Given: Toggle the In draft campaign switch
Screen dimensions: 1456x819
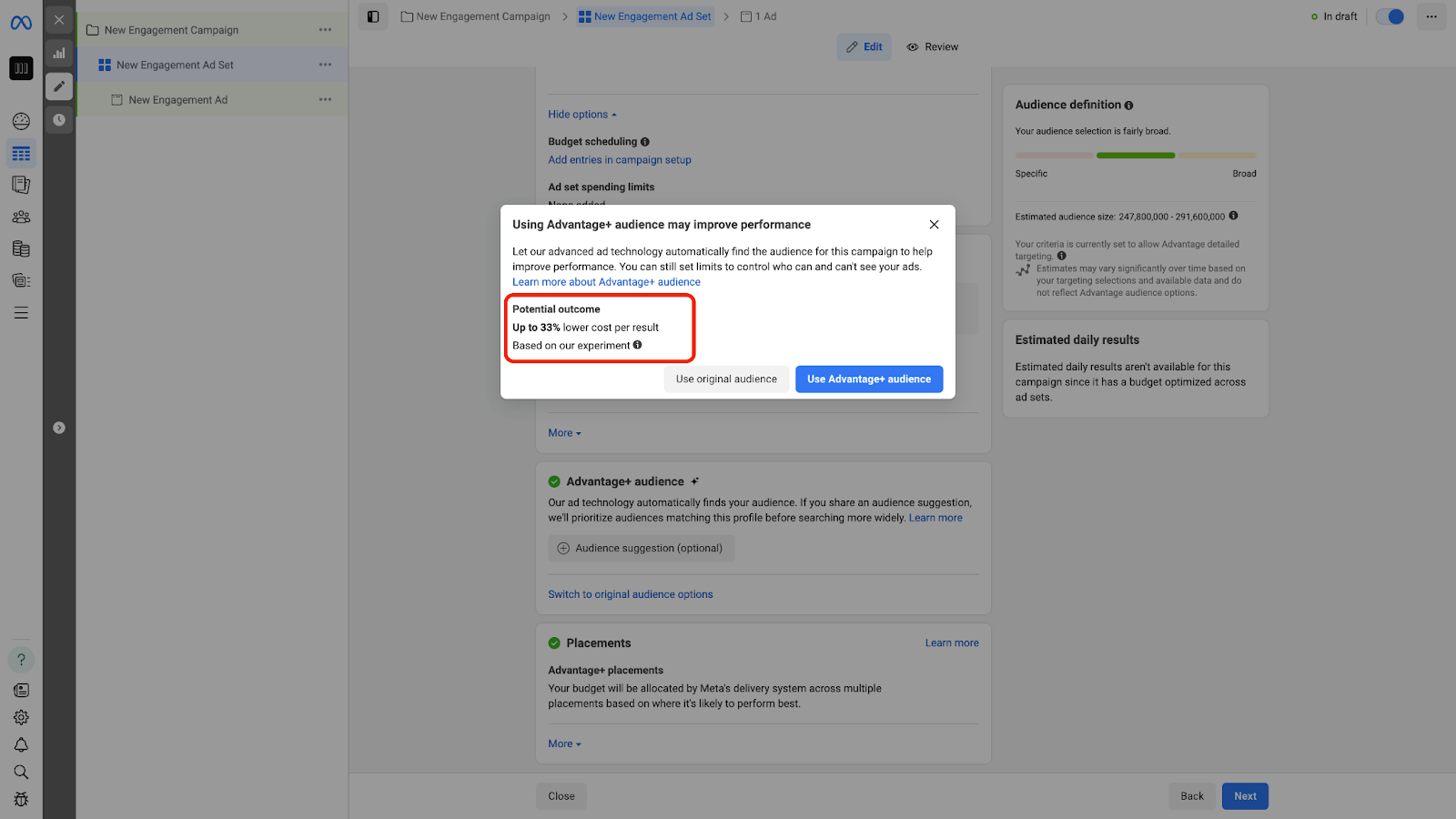Looking at the screenshot, I should pos(1390,16).
